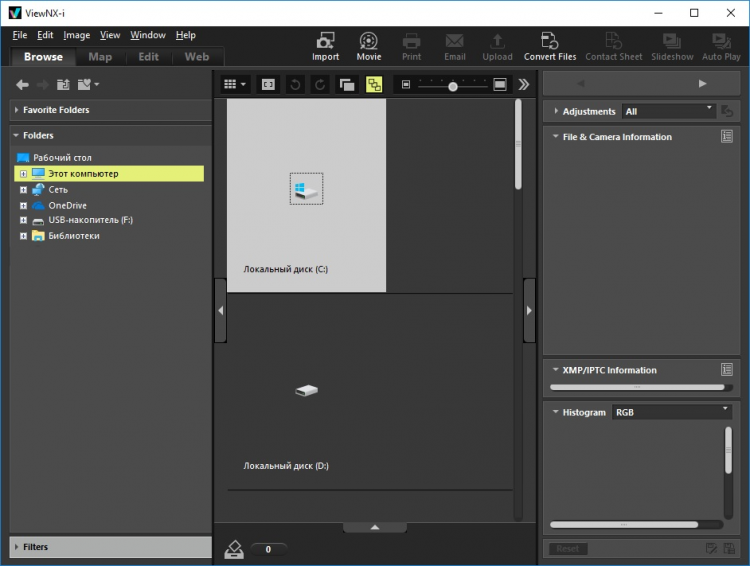Viewport: 750px width, 566px height.
Task: Go up one folder level icon
Action: coord(63,85)
